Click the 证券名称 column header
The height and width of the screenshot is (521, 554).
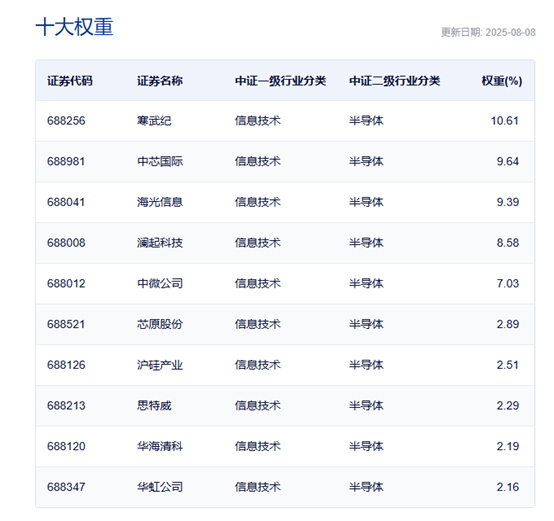coord(160,81)
